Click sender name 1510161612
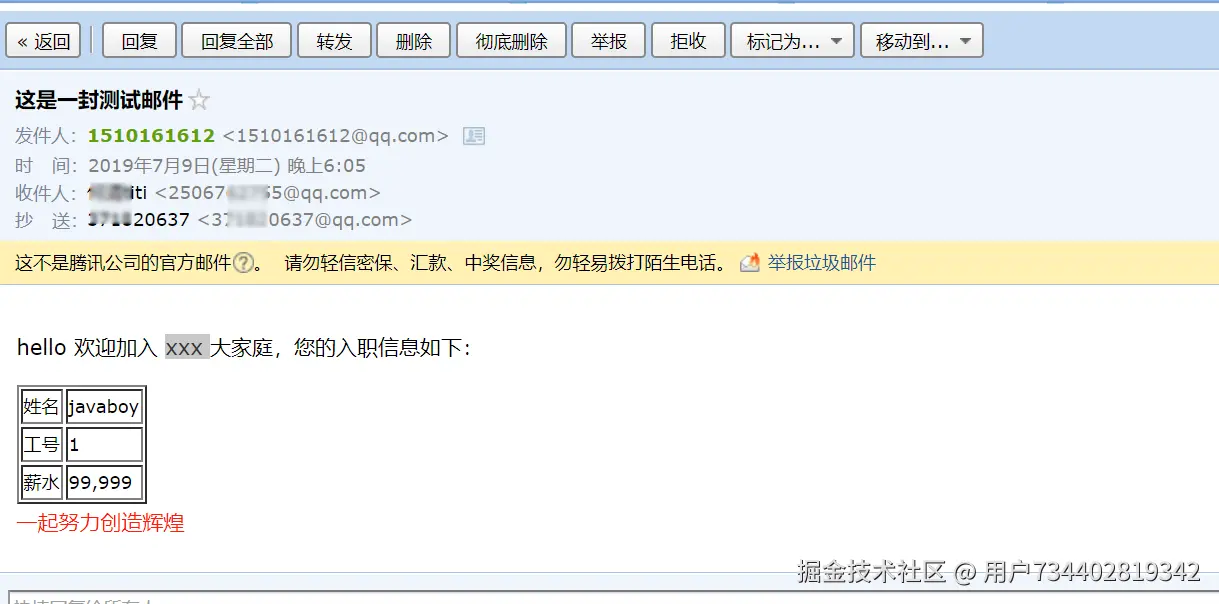This screenshot has width=1219, height=604. tap(151, 136)
